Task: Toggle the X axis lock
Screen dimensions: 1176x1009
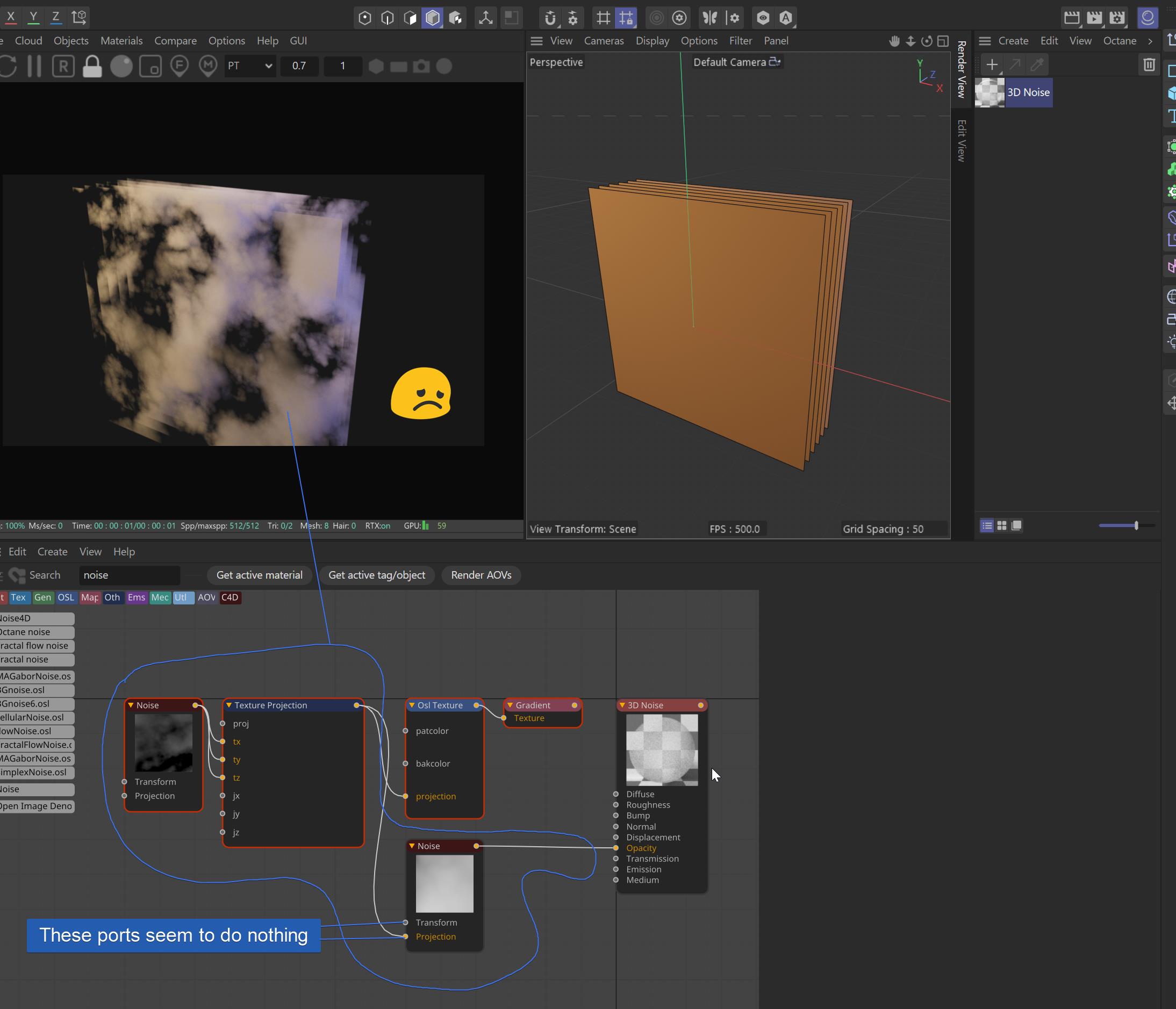Action: pyautogui.click(x=11, y=17)
